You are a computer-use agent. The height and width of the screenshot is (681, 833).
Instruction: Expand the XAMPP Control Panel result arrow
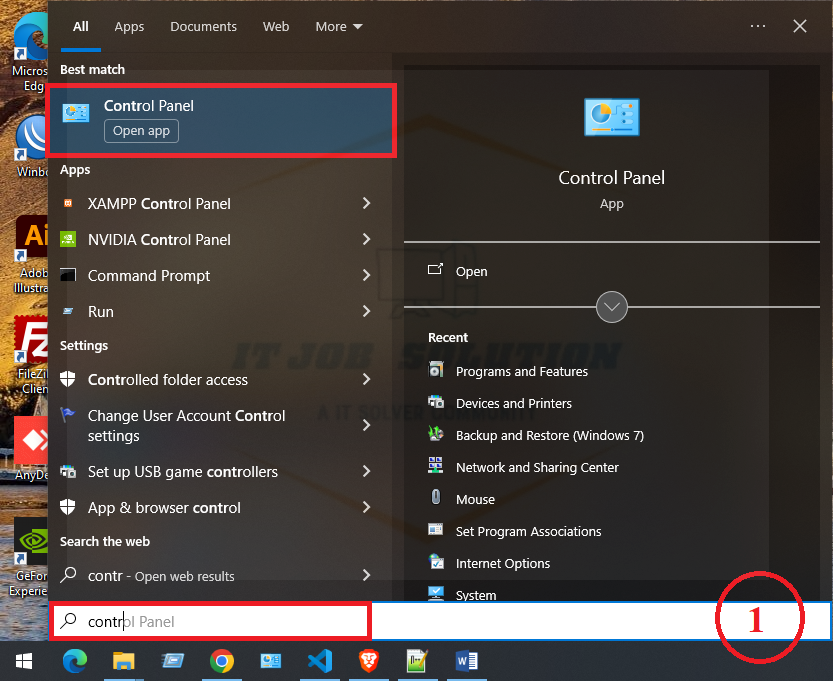[x=366, y=204]
